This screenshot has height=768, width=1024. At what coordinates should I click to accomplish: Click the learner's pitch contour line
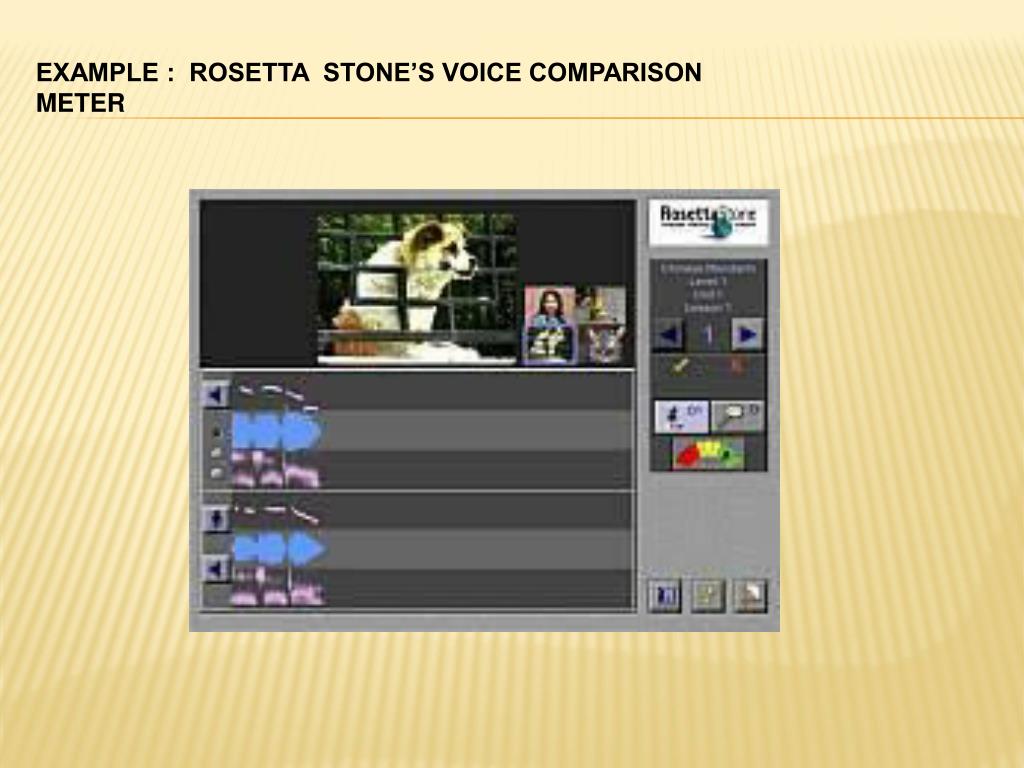[x=276, y=514]
